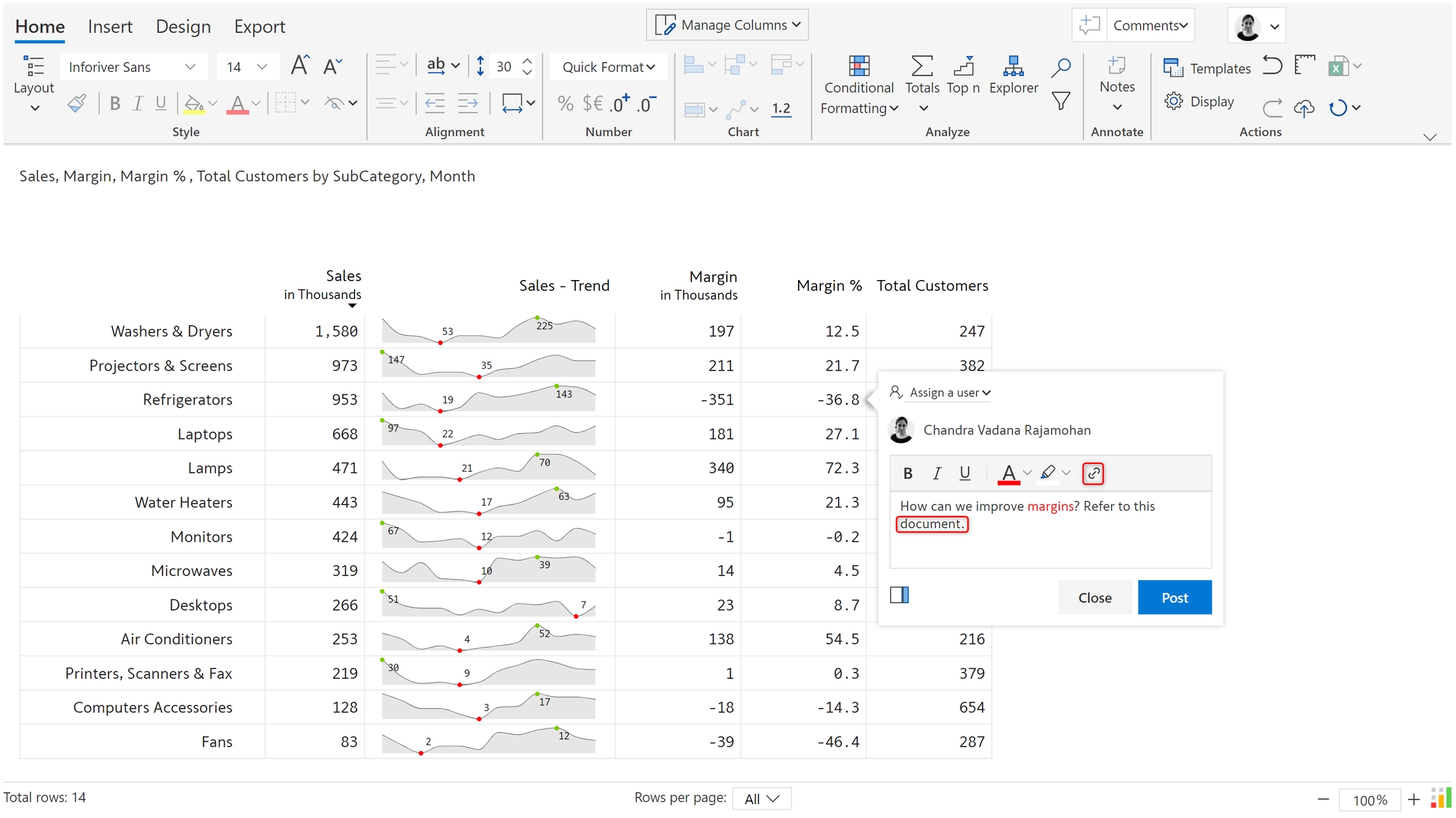The height and width of the screenshot is (818, 1456).
Task: Expand the Assign a user dropdown
Action: (x=949, y=393)
